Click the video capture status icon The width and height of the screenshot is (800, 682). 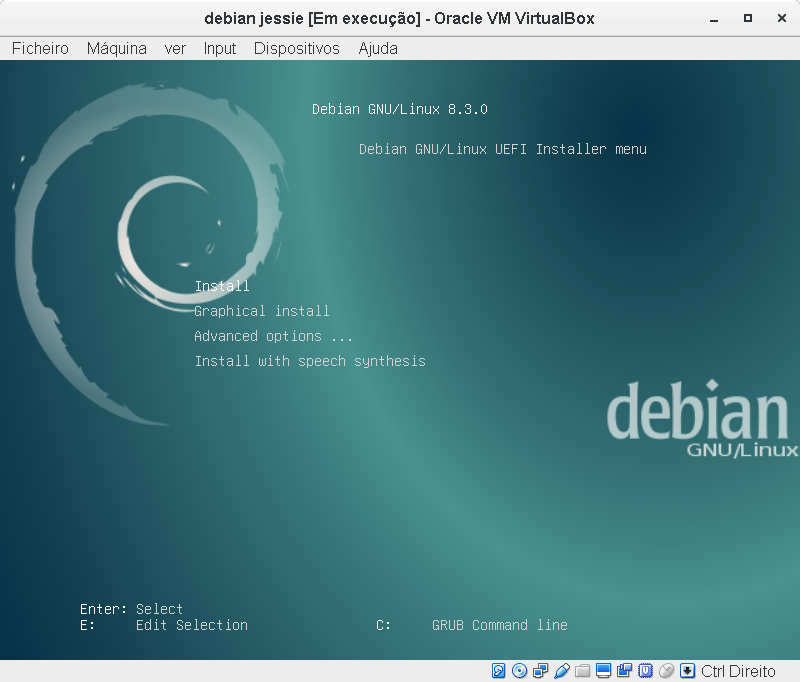(x=624, y=671)
